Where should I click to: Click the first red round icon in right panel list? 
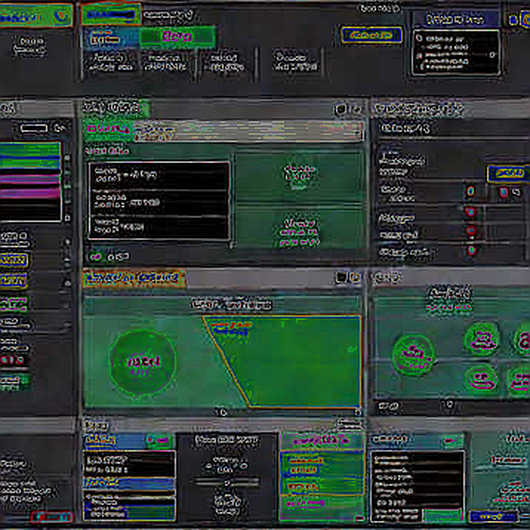[471, 191]
